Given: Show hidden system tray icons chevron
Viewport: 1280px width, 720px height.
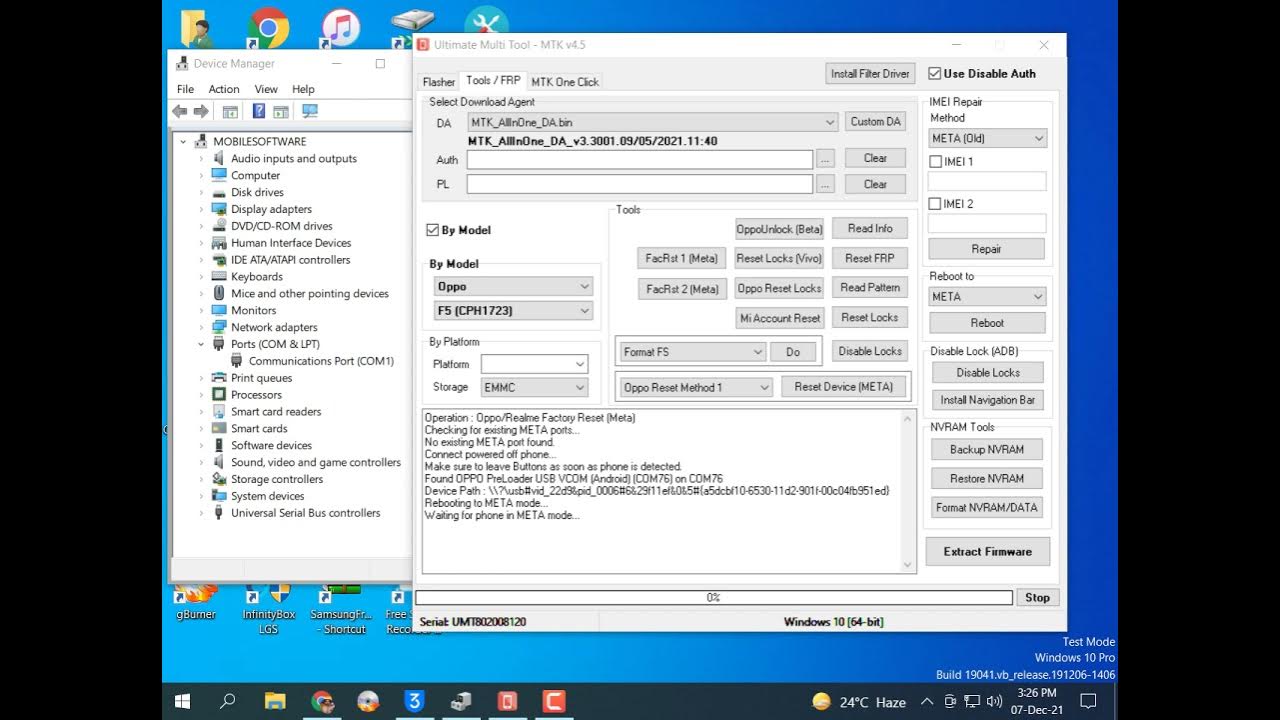Looking at the screenshot, I should click(x=927, y=702).
